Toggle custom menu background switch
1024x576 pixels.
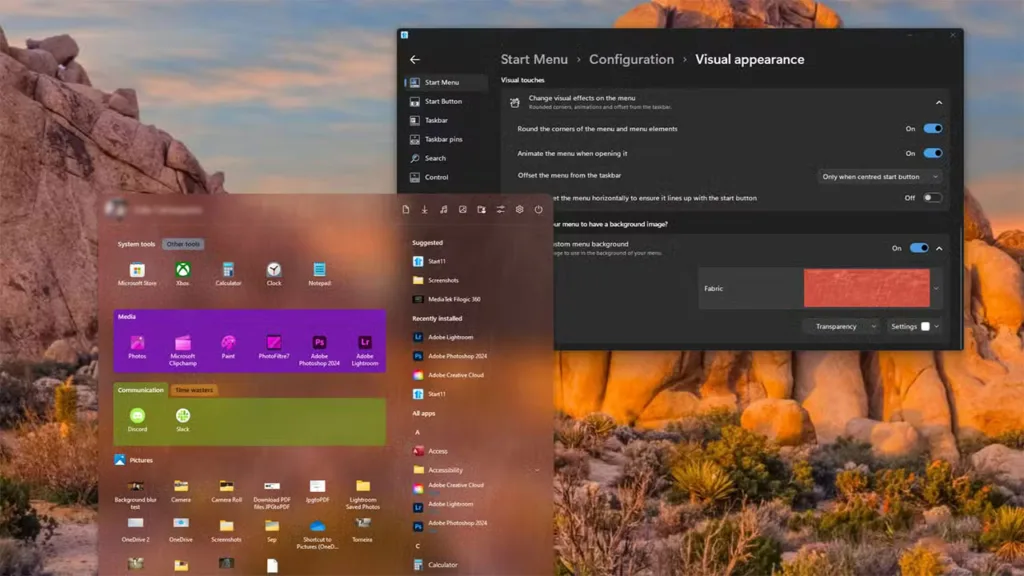919,248
